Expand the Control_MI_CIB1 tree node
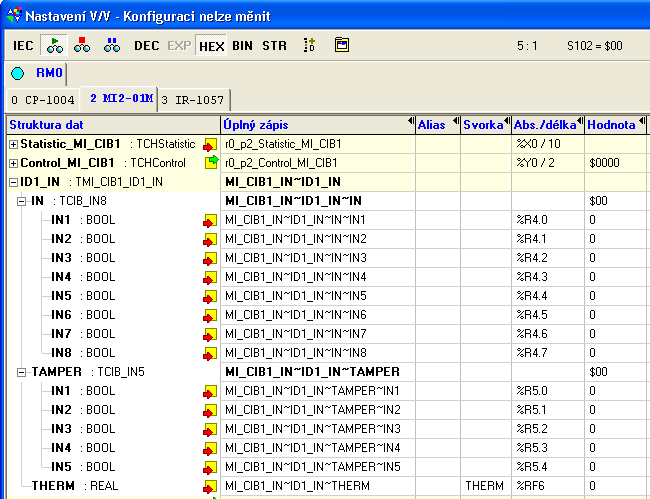 (14, 164)
